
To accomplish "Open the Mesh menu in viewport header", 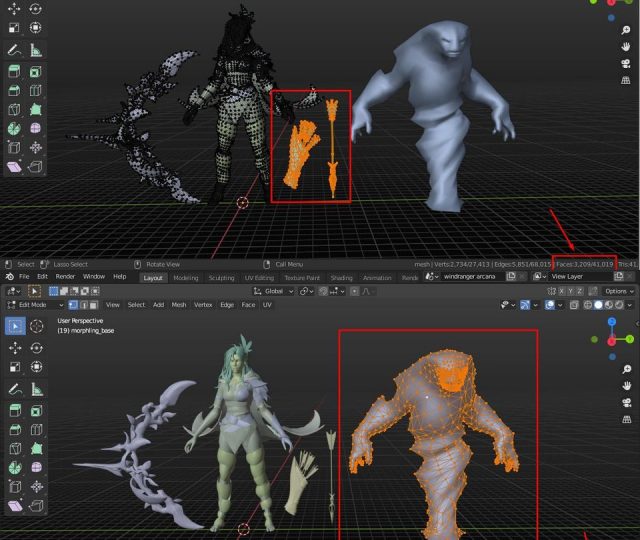I will pyautogui.click(x=179, y=305).
